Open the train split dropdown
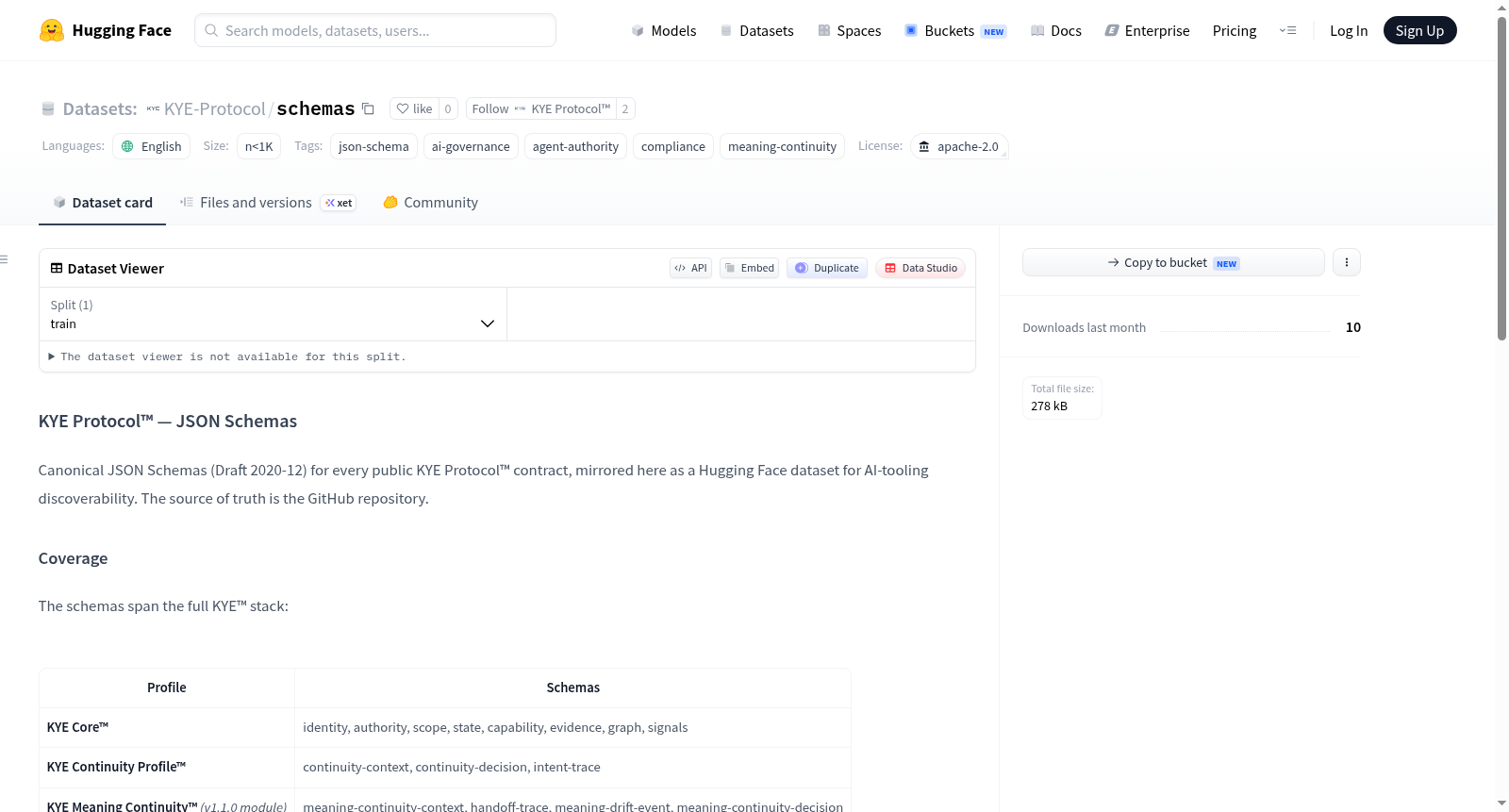 pyautogui.click(x=273, y=314)
